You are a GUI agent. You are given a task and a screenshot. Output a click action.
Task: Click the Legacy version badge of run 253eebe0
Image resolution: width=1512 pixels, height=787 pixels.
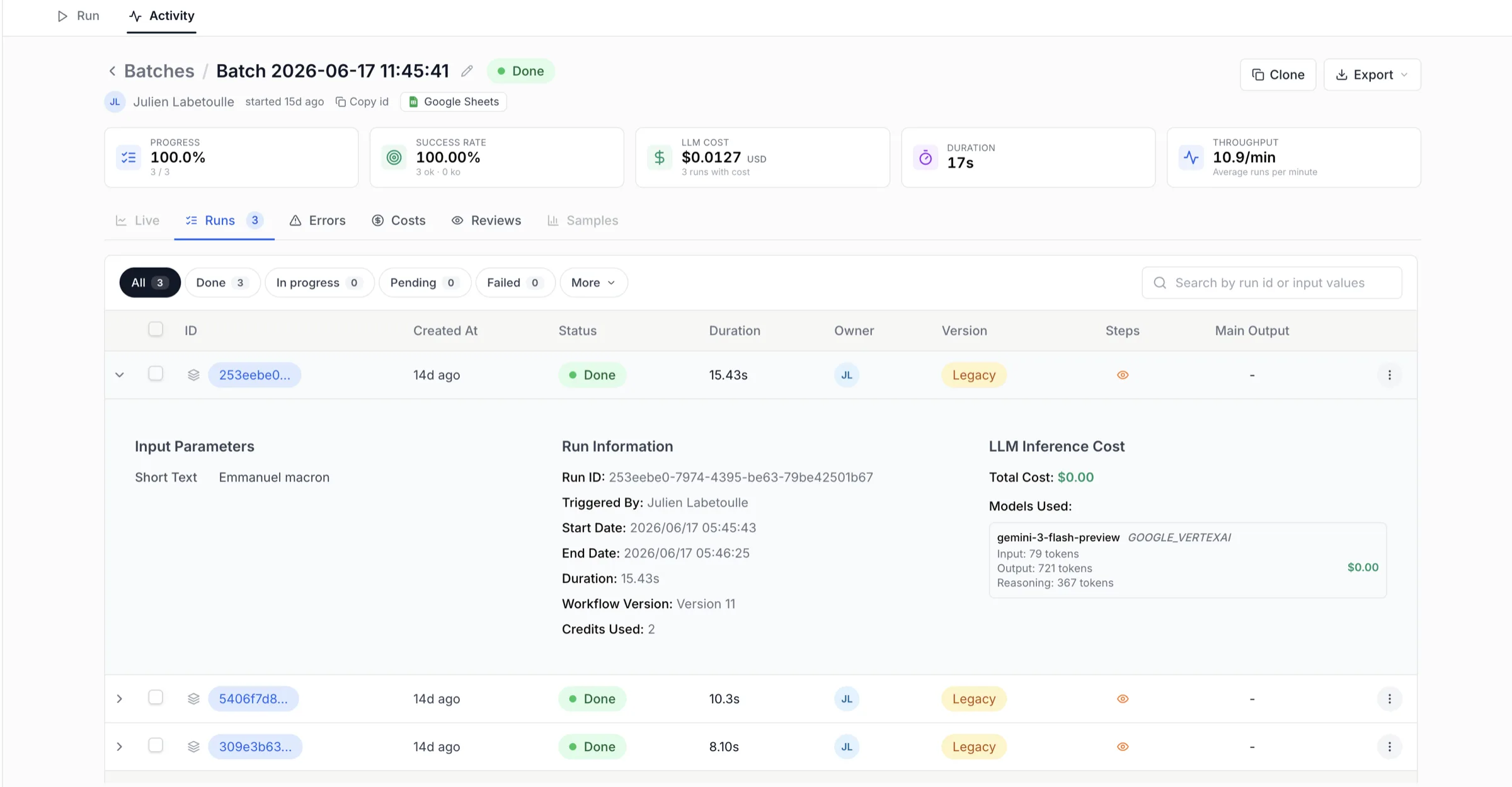pyautogui.click(x=974, y=375)
